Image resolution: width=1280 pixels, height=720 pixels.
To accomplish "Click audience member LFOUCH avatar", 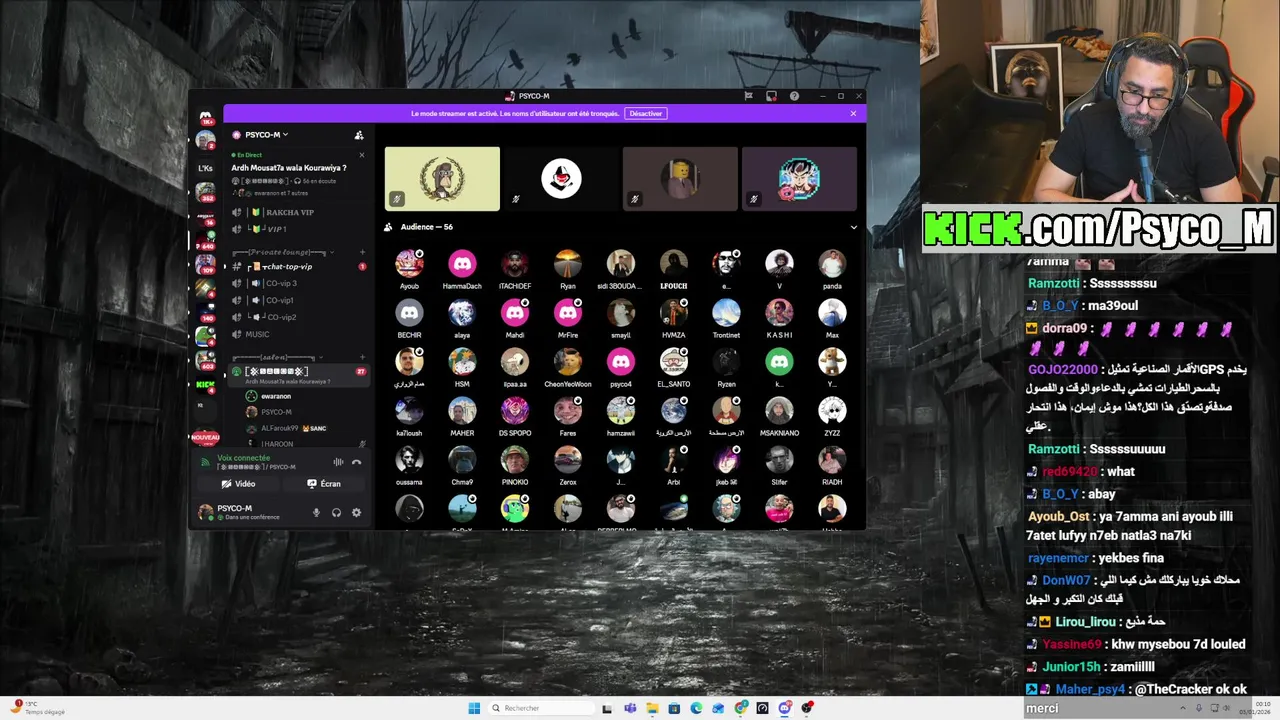I will (x=673, y=264).
